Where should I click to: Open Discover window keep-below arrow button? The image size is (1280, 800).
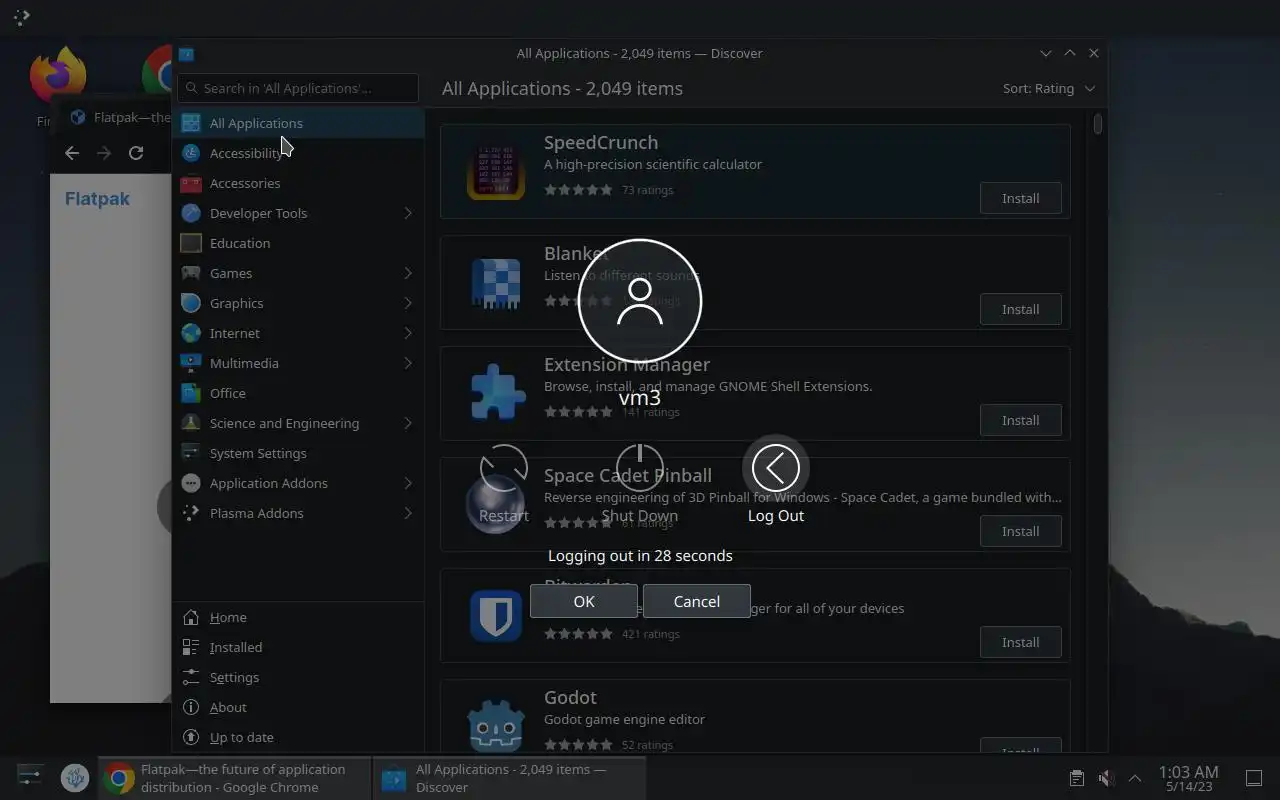point(1046,53)
